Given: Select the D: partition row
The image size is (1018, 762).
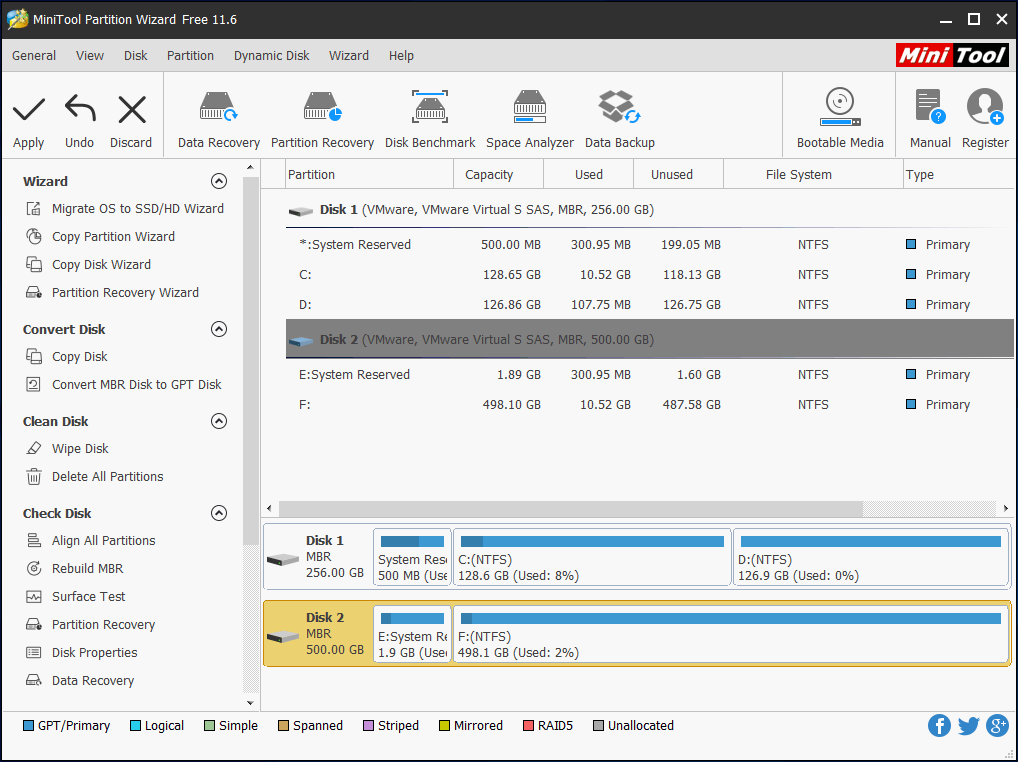Looking at the screenshot, I should (x=649, y=304).
